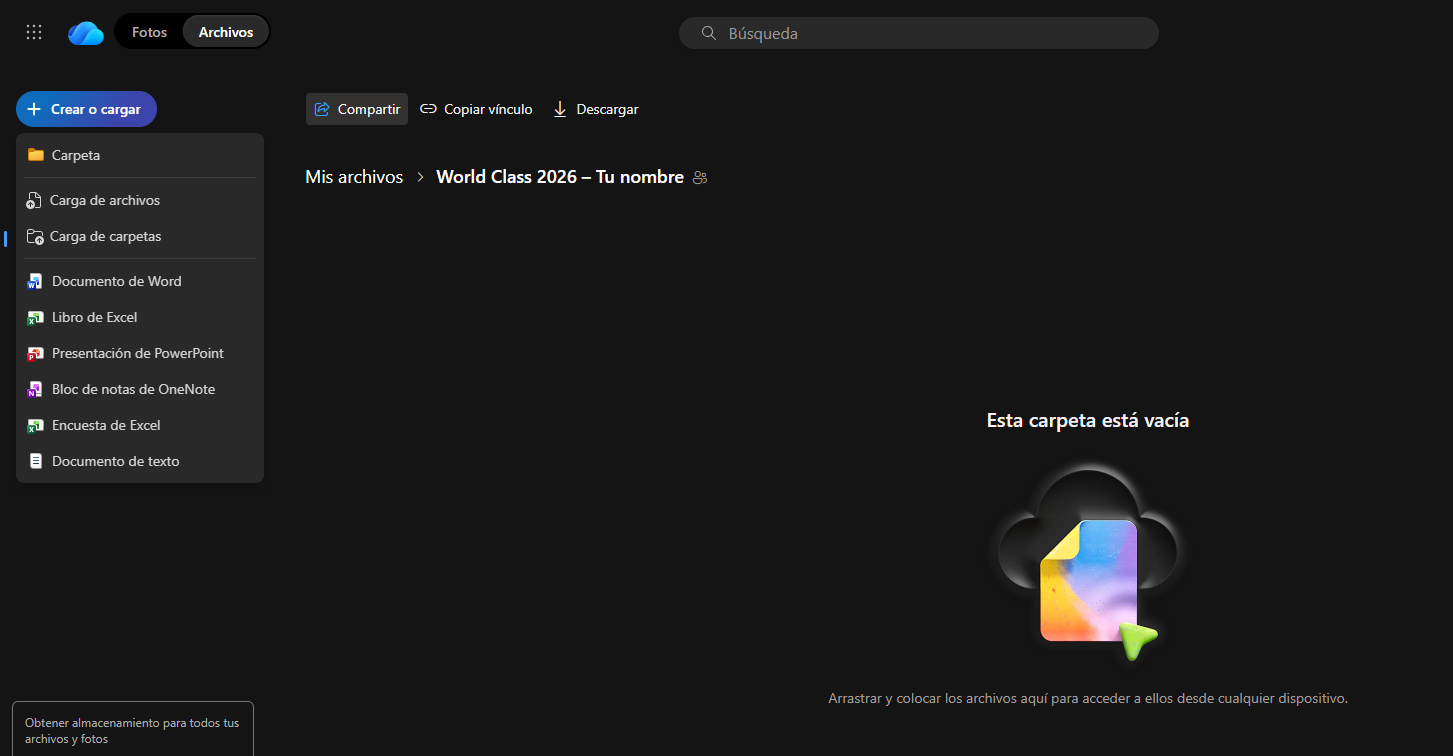Screen dimensions: 1453x756
Task: Click the OneNote notebook icon
Action: point(35,389)
